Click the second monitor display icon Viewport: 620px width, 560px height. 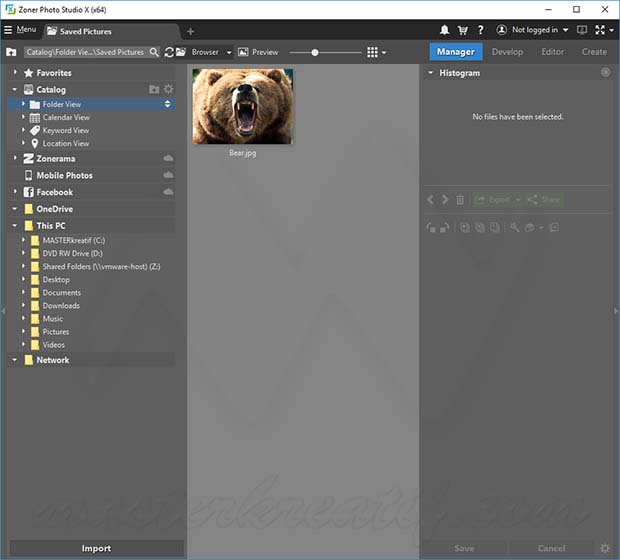582,30
